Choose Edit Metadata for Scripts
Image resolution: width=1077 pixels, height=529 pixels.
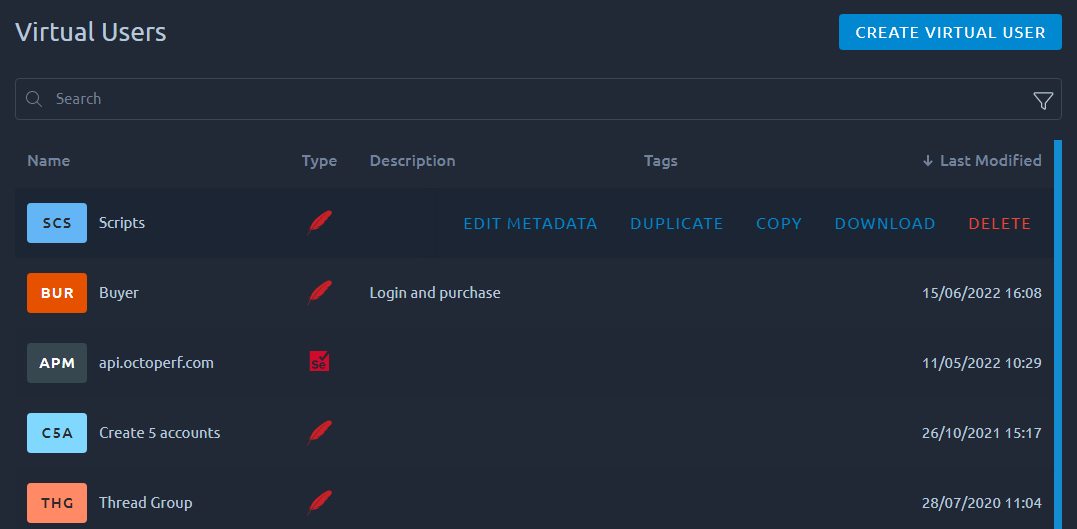point(530,224)
